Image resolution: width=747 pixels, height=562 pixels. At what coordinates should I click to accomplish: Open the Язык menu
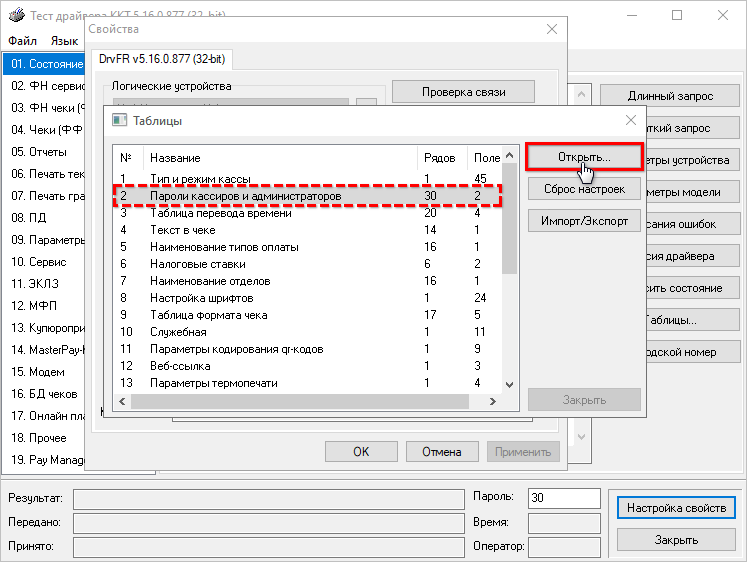pyautogui.click(x=64, y=41)
